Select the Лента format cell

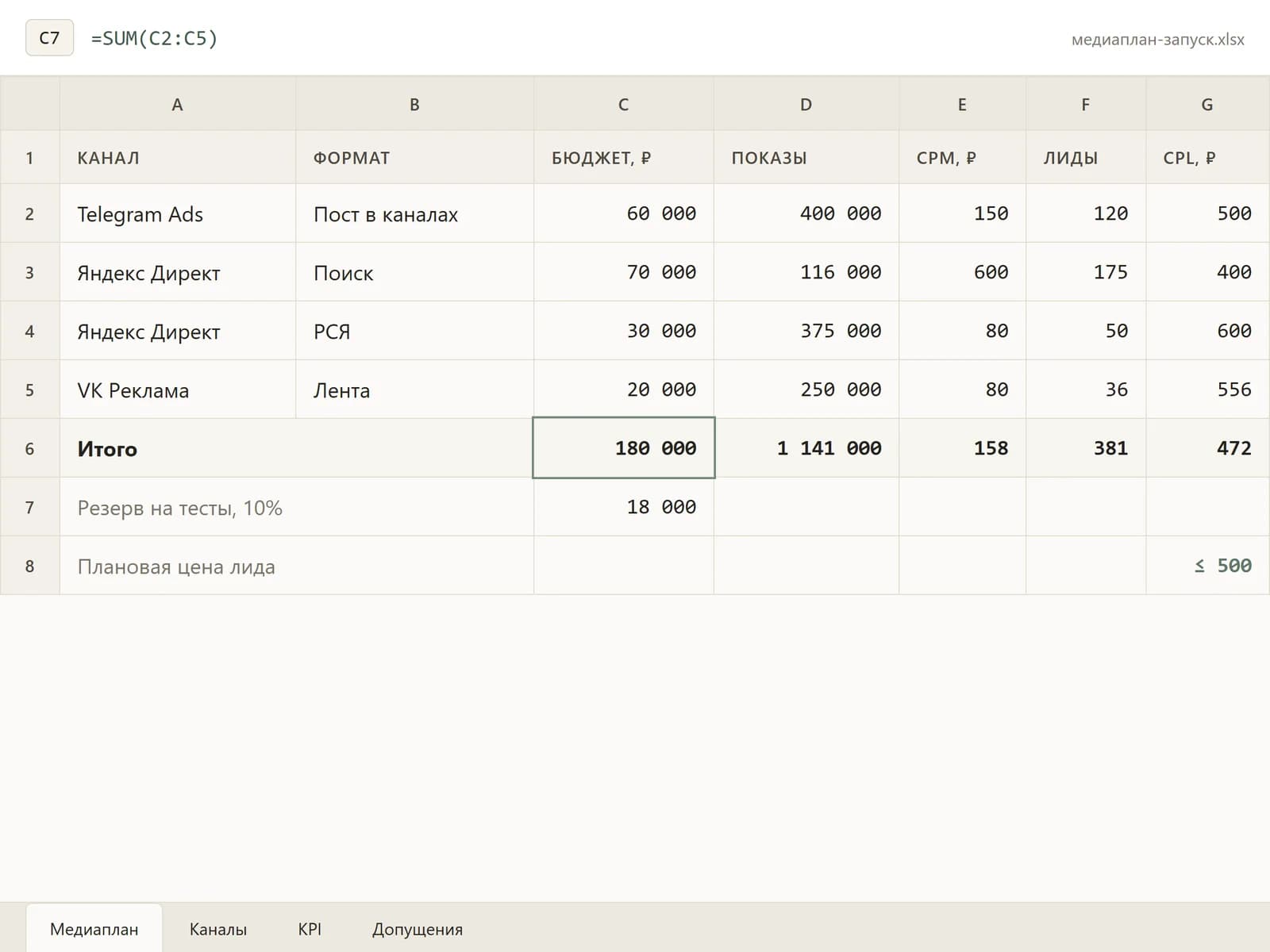pos(414,390)
